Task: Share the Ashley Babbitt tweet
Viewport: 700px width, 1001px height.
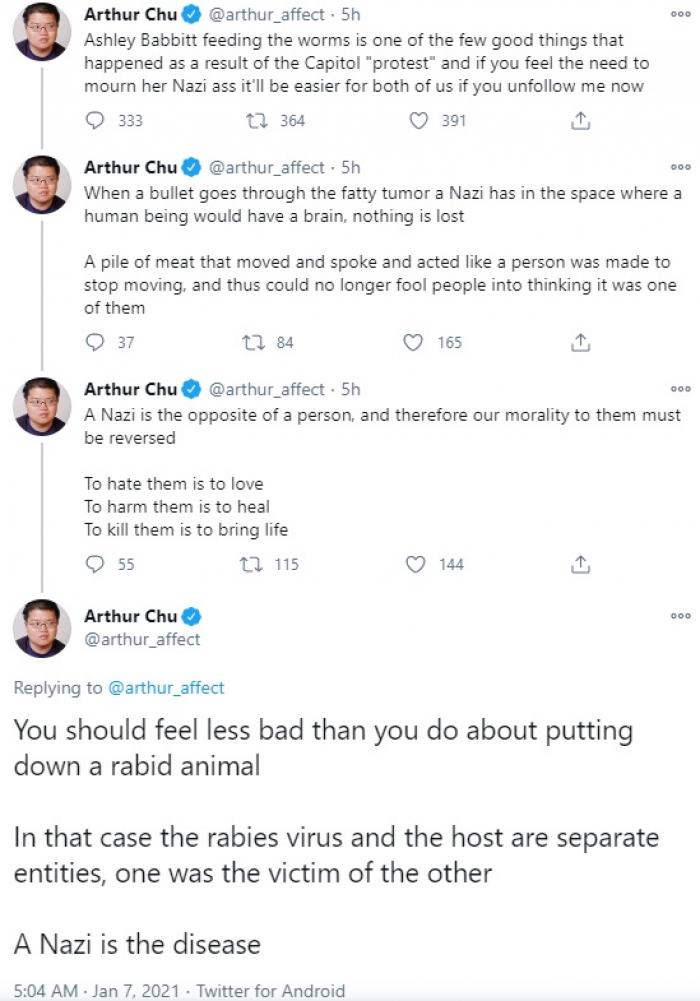Action: pyautogui.click(x=580, y=121)
